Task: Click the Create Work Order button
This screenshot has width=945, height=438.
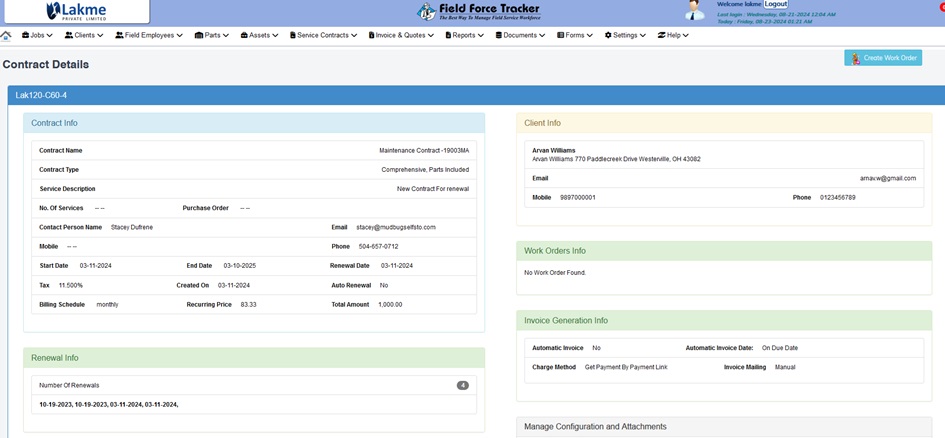Action: (x=883, y=58)
